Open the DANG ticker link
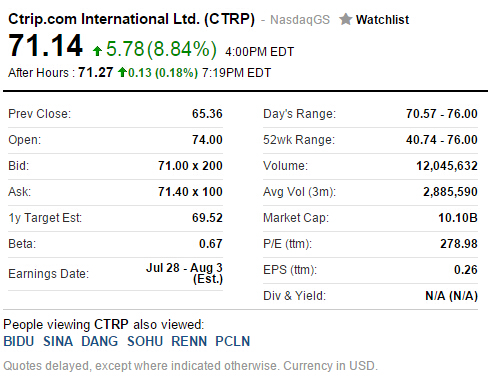Image resolution: width=488 pixels, height=382 pixels. coord(100,341)
